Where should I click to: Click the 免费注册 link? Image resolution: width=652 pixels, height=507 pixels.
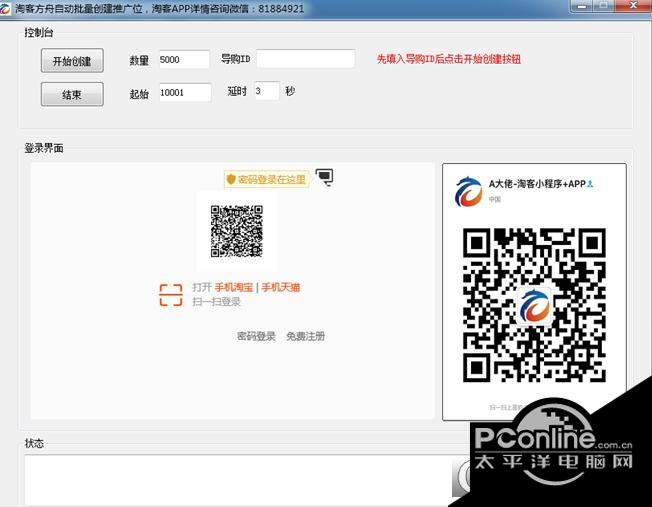tap(306, 336)
